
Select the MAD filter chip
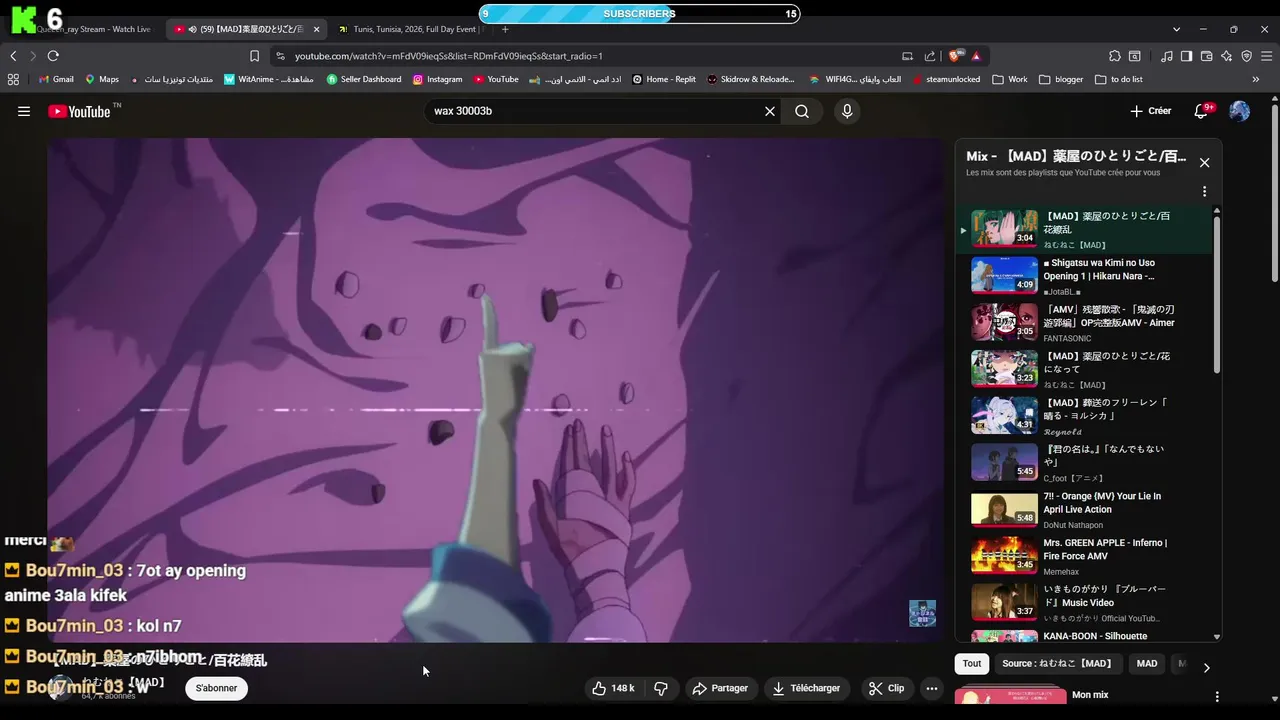(1147, 663)
